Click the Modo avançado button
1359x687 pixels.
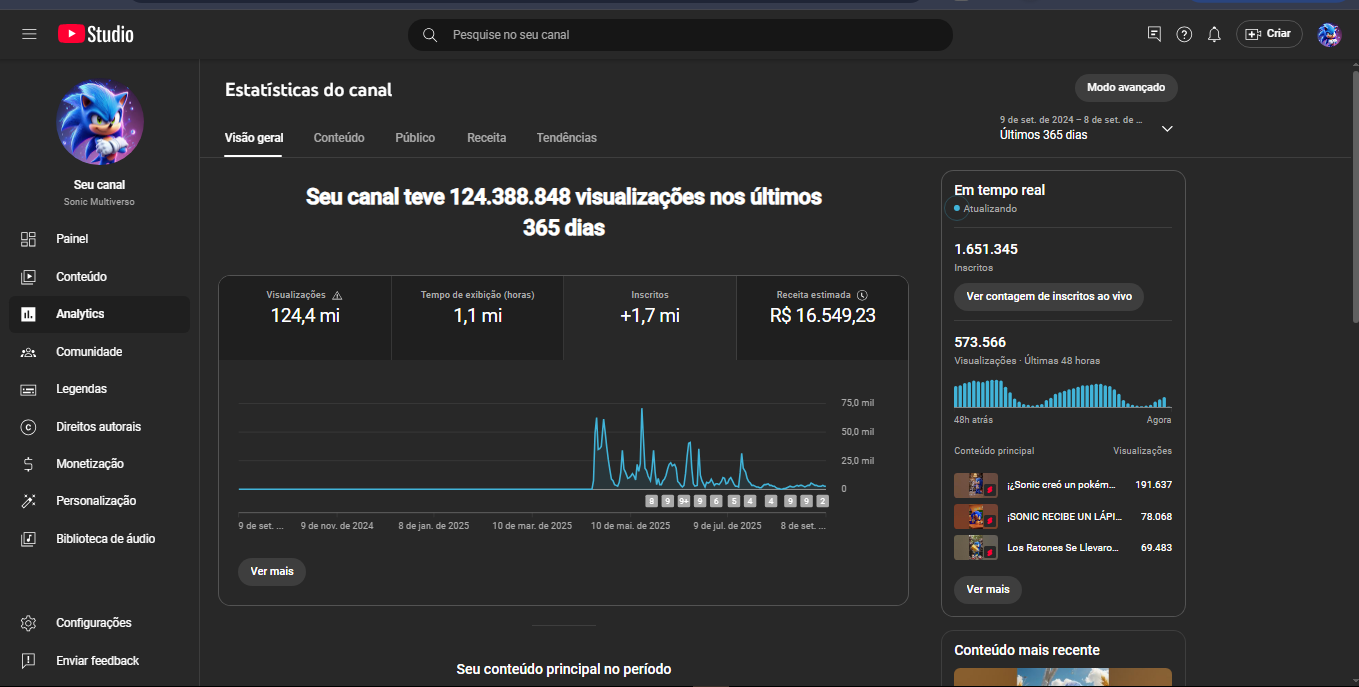1126,88
